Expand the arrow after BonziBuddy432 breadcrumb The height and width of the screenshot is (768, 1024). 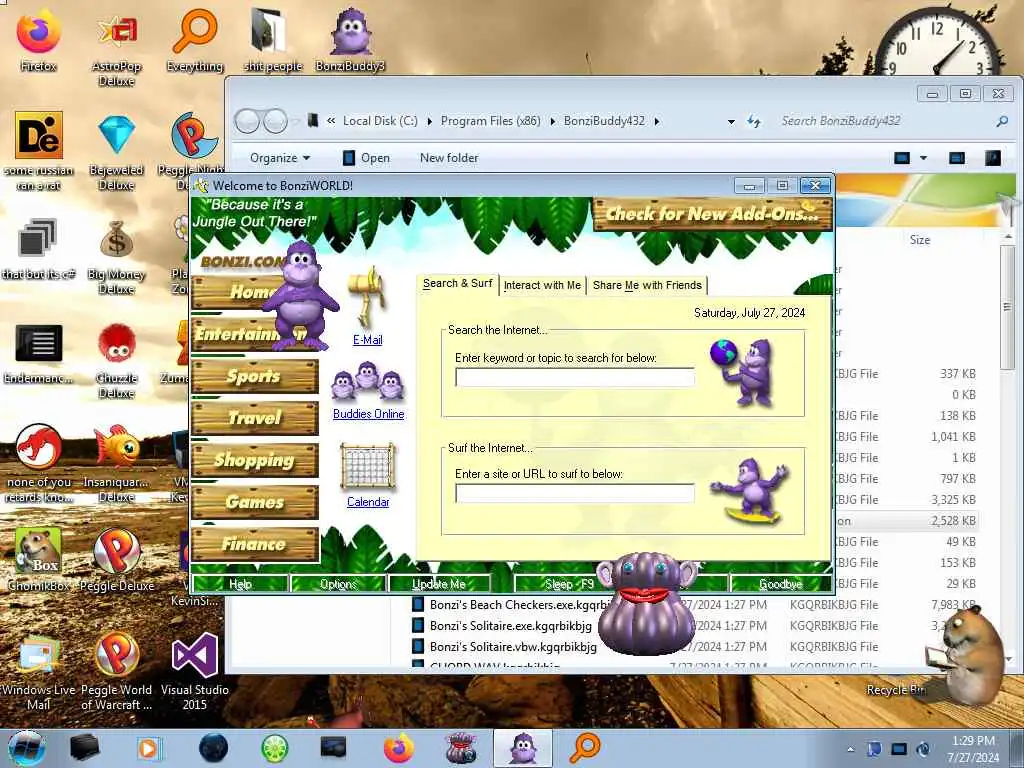coord(656,121)
